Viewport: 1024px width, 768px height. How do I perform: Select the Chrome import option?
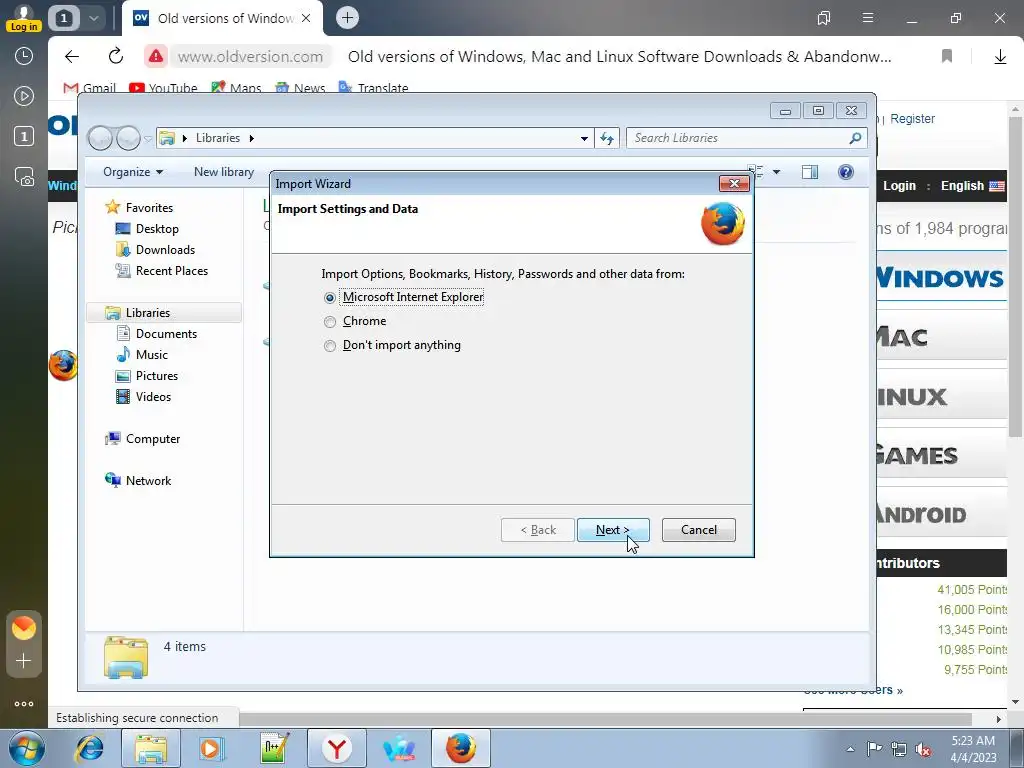point(330,321)
